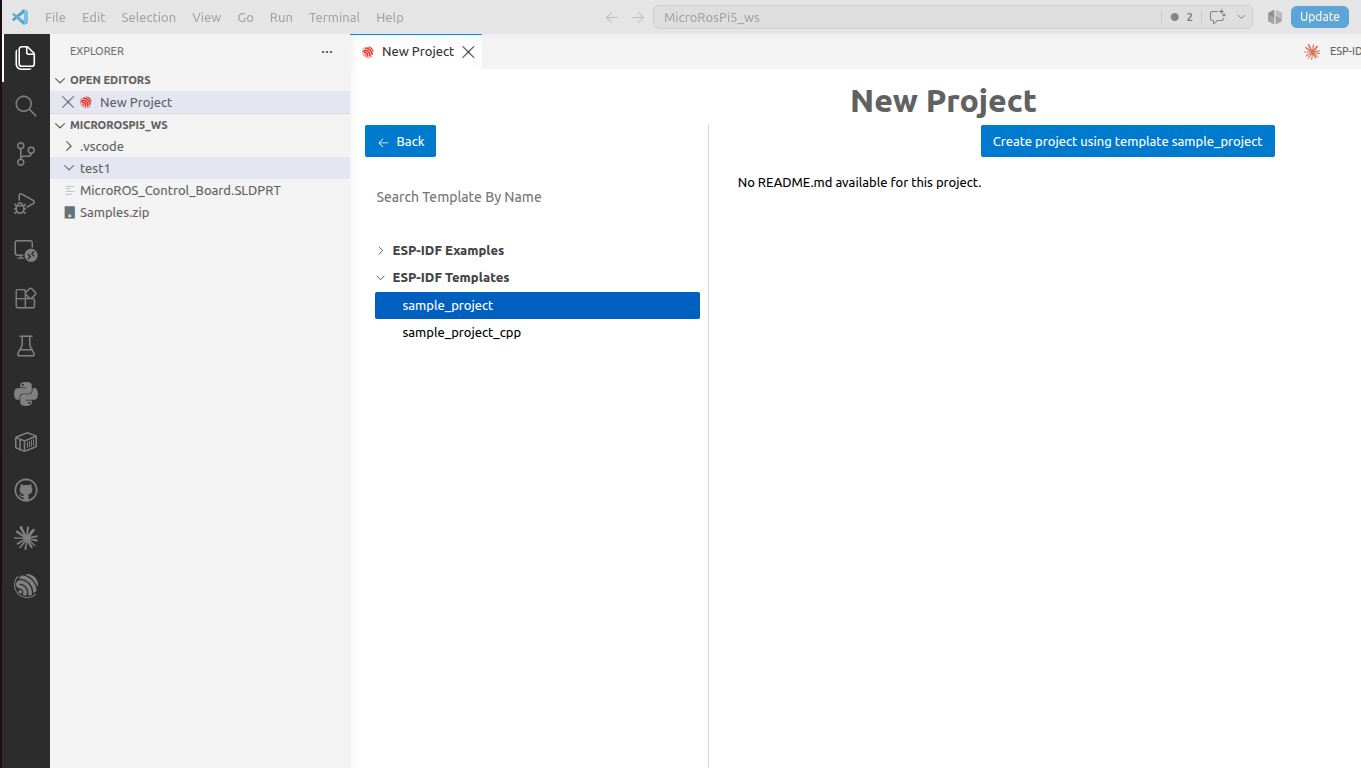Click the EXPLORER panel title
Image resolution: width=1361 pixels, height=768 pixels.
(97, 51)
